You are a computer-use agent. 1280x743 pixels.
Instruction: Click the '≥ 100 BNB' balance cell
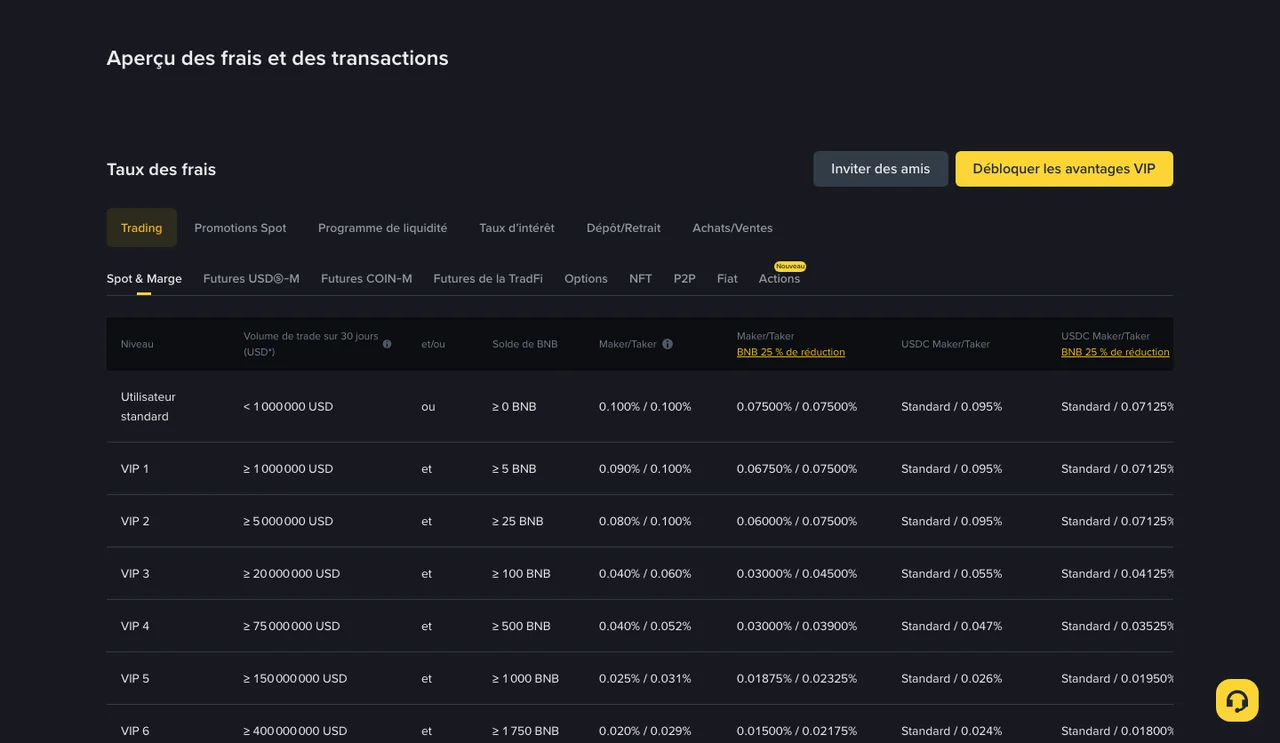[521, 574]
